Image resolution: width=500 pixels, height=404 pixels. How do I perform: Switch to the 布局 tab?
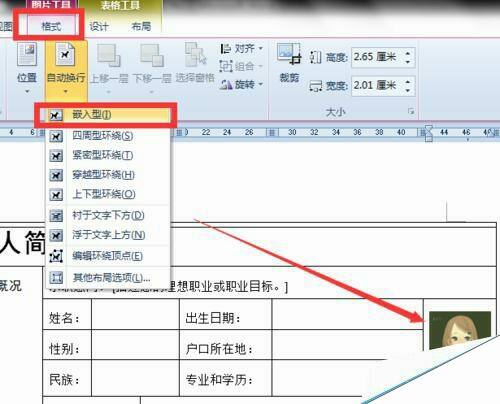[x=141, y=26]
